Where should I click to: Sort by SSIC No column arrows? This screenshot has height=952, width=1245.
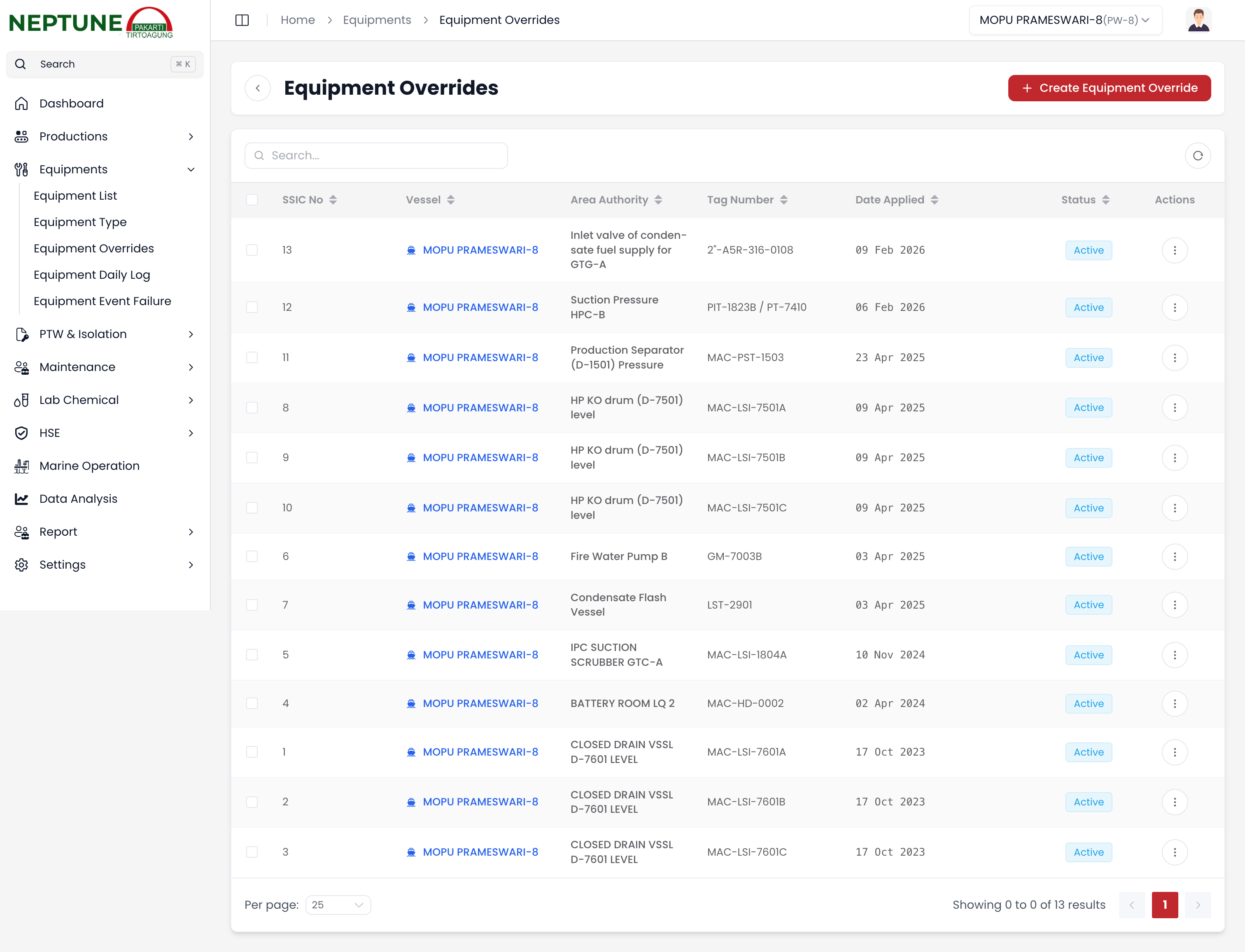[333, 200]
